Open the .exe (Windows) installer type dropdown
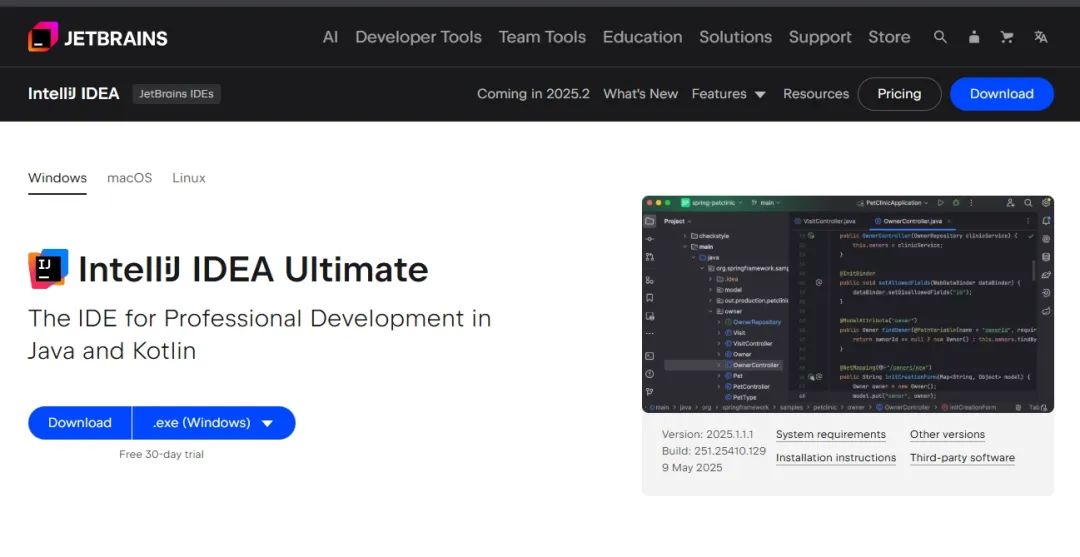1080x557 pixels. (x=214, y=423)
